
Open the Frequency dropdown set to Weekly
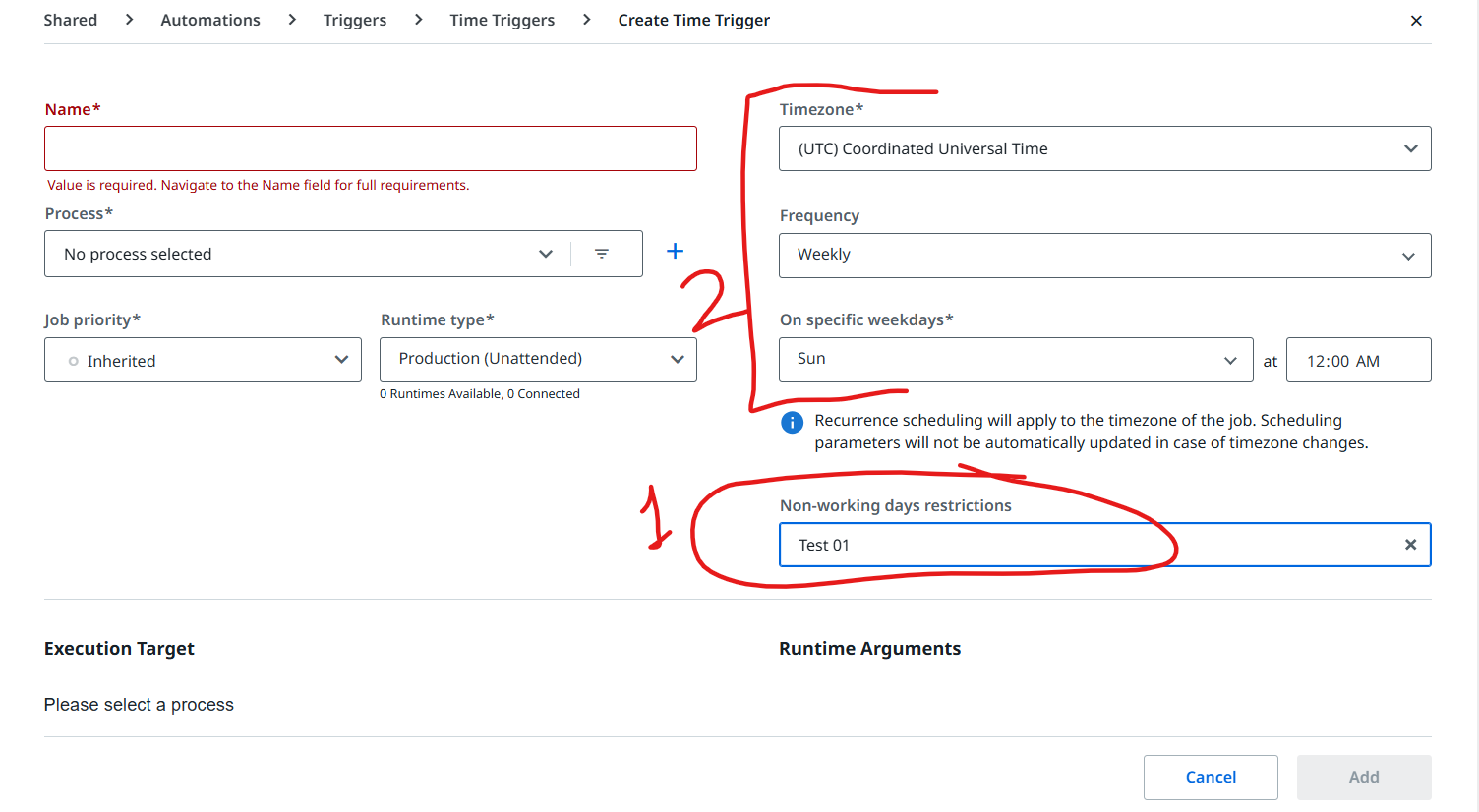pyautogui.click(x=1104, y=256)
